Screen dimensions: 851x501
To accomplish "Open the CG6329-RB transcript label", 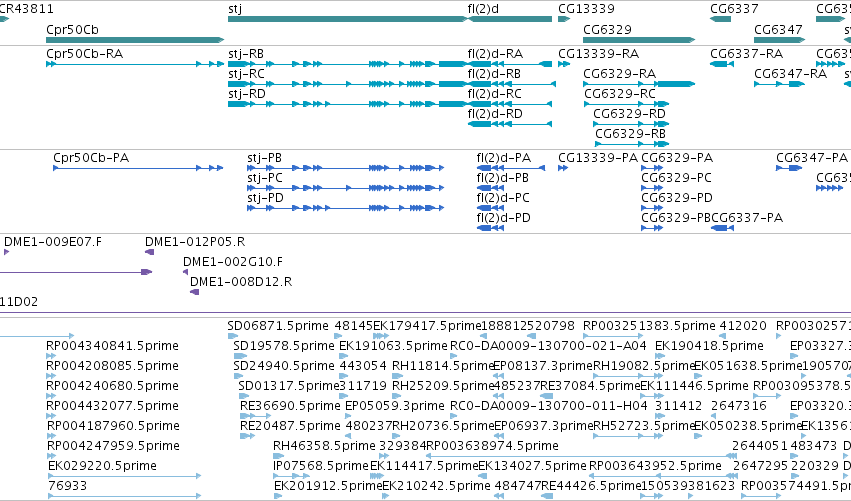I will click(x=631, y=134).
